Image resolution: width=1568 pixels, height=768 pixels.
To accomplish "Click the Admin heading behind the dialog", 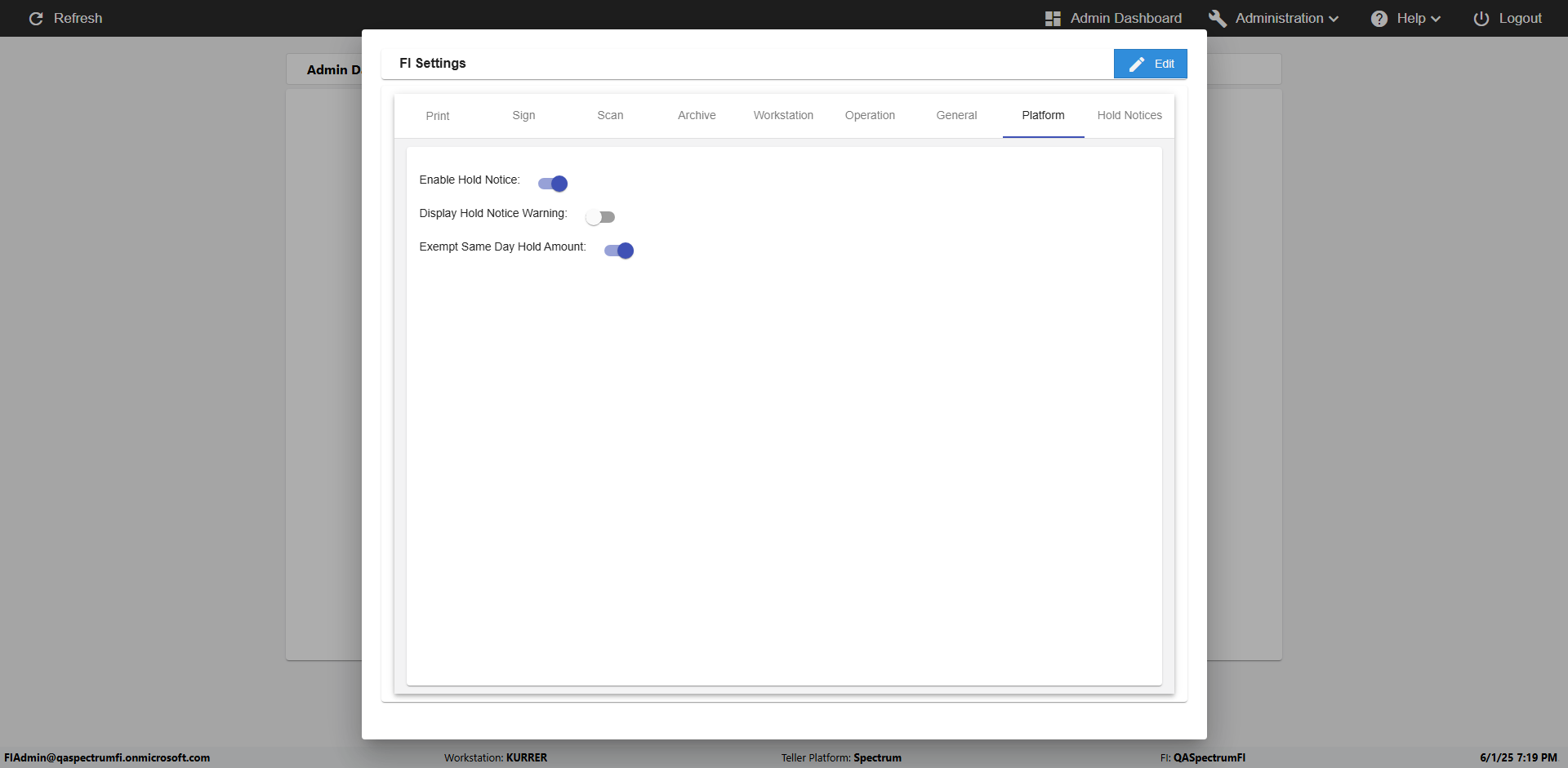I will [x=333, y=70].
